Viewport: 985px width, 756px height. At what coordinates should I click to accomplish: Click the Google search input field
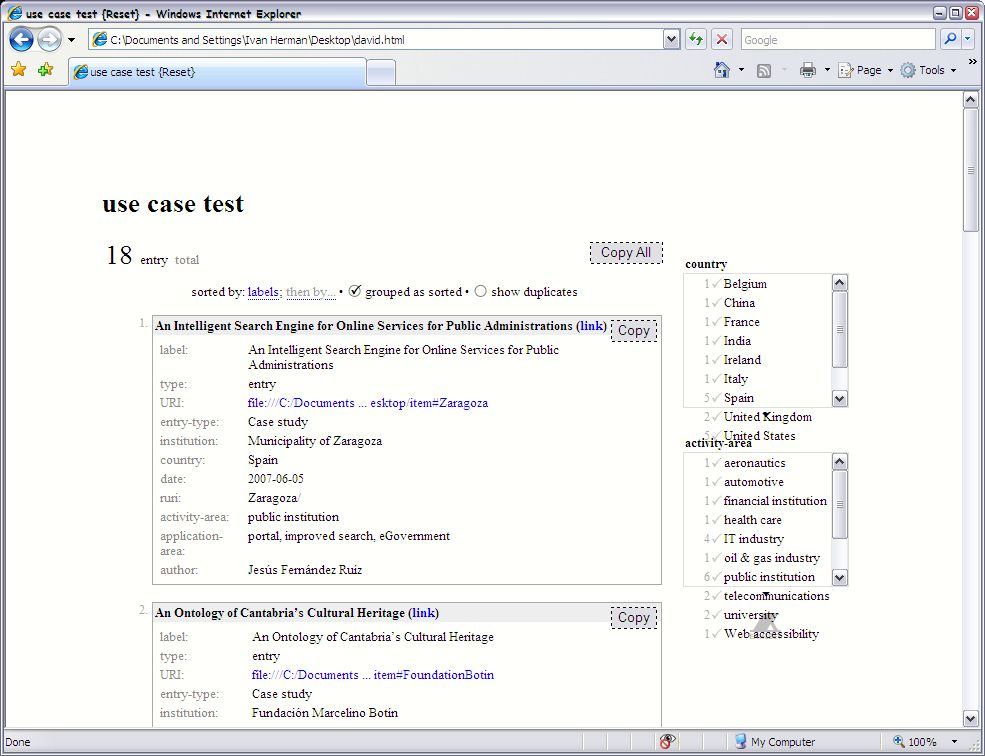coord(837,40)
